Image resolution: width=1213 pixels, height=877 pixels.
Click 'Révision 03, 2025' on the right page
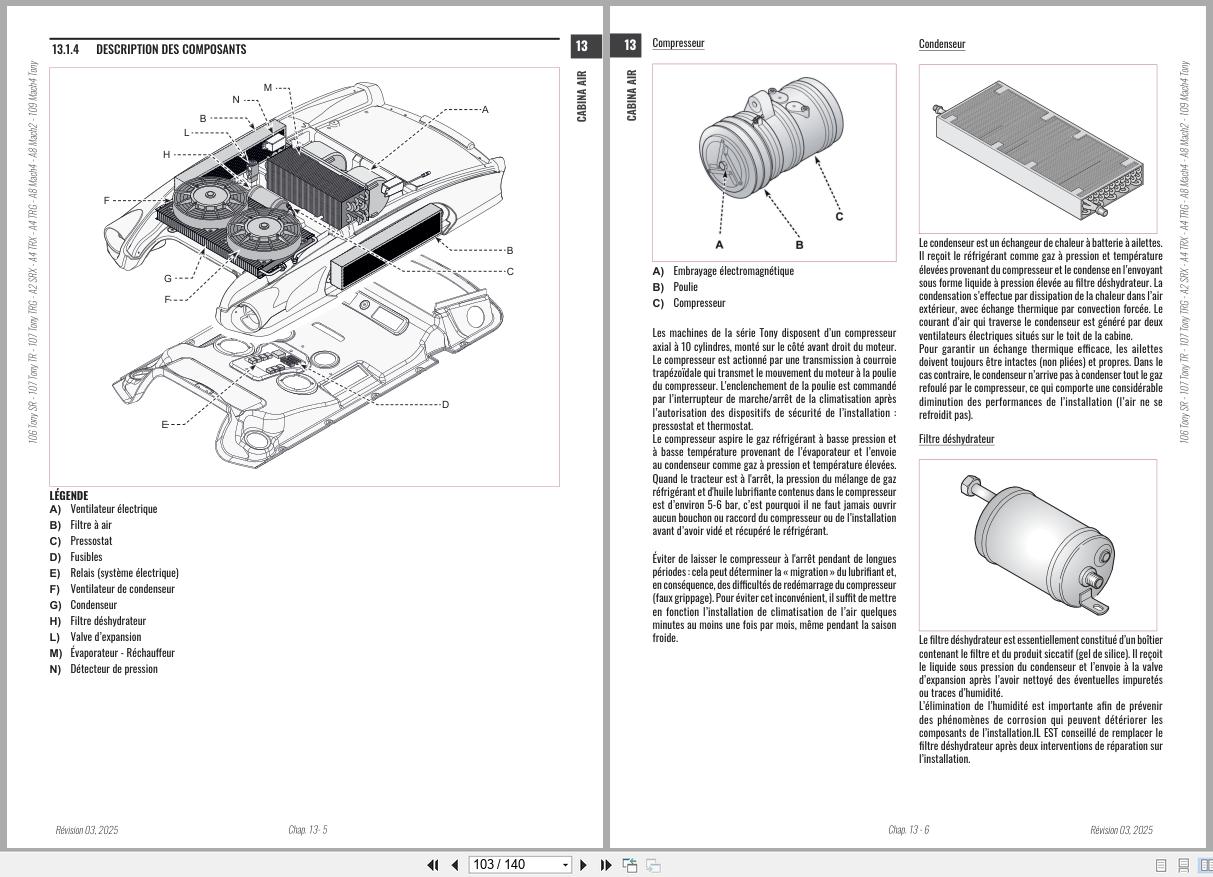(1121, 830)
